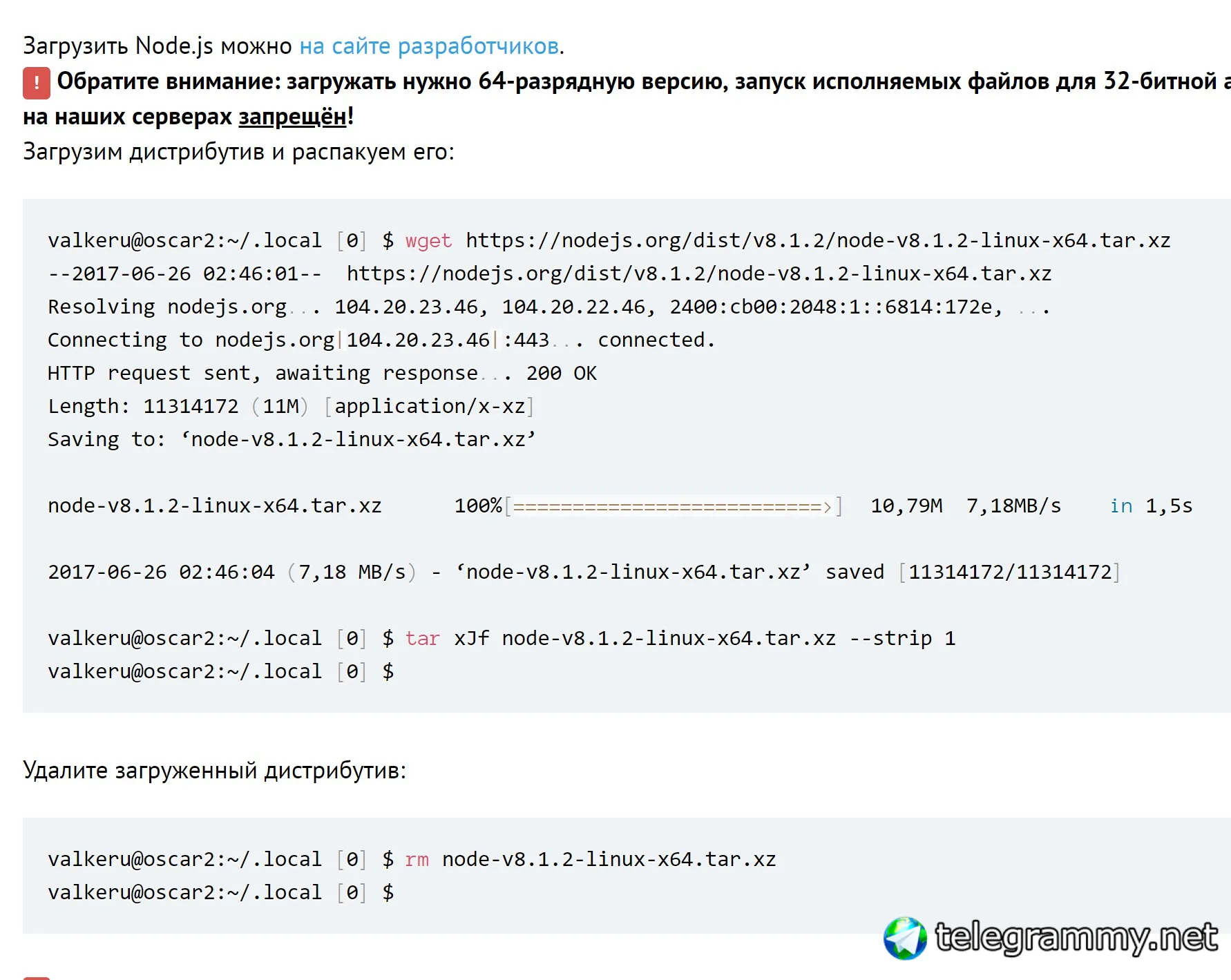Click the '--2017-06-26 02:46:01--' timestamp

(184, 273)
